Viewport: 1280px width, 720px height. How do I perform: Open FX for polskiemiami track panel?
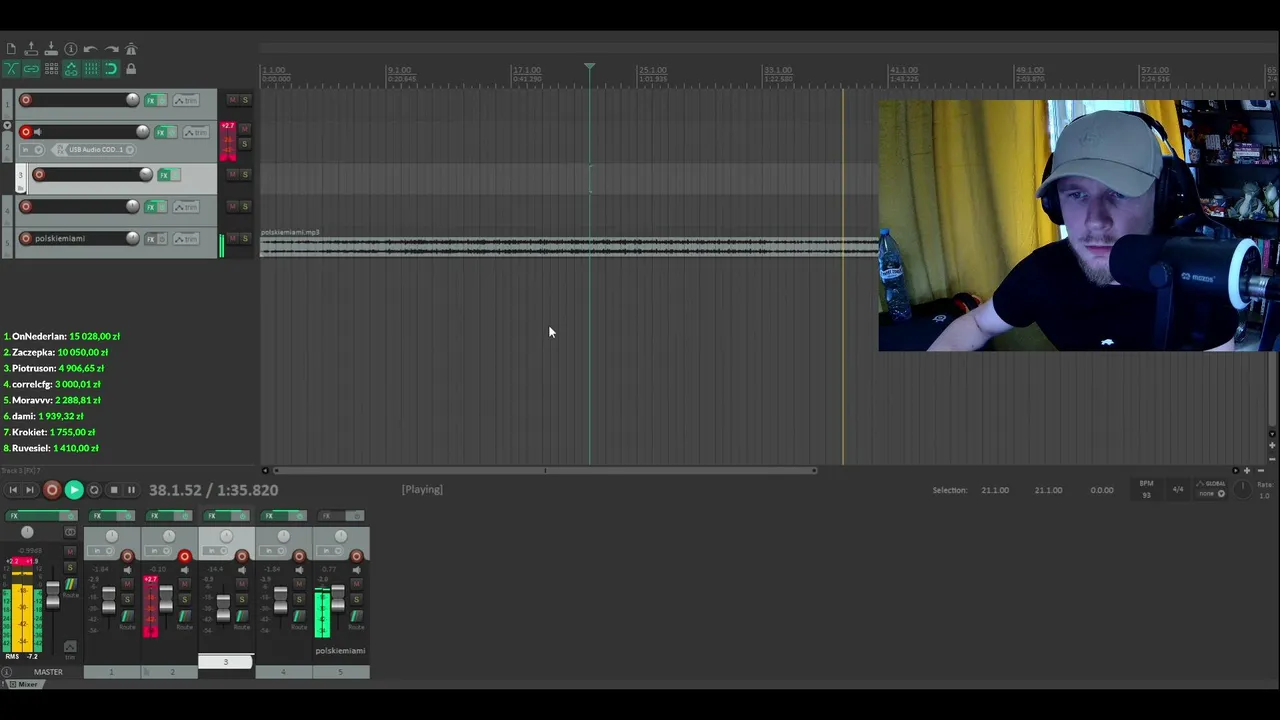coord(151,238)
